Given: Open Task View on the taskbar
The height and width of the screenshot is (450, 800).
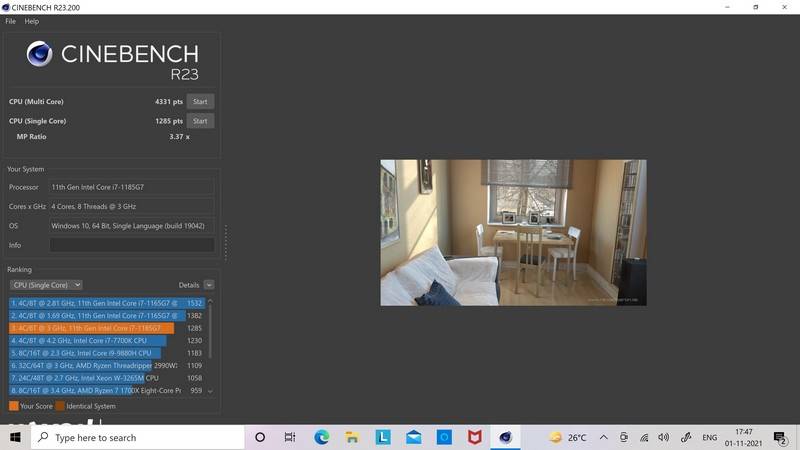Looking at the screenshot, I should (x=290, y=438).
